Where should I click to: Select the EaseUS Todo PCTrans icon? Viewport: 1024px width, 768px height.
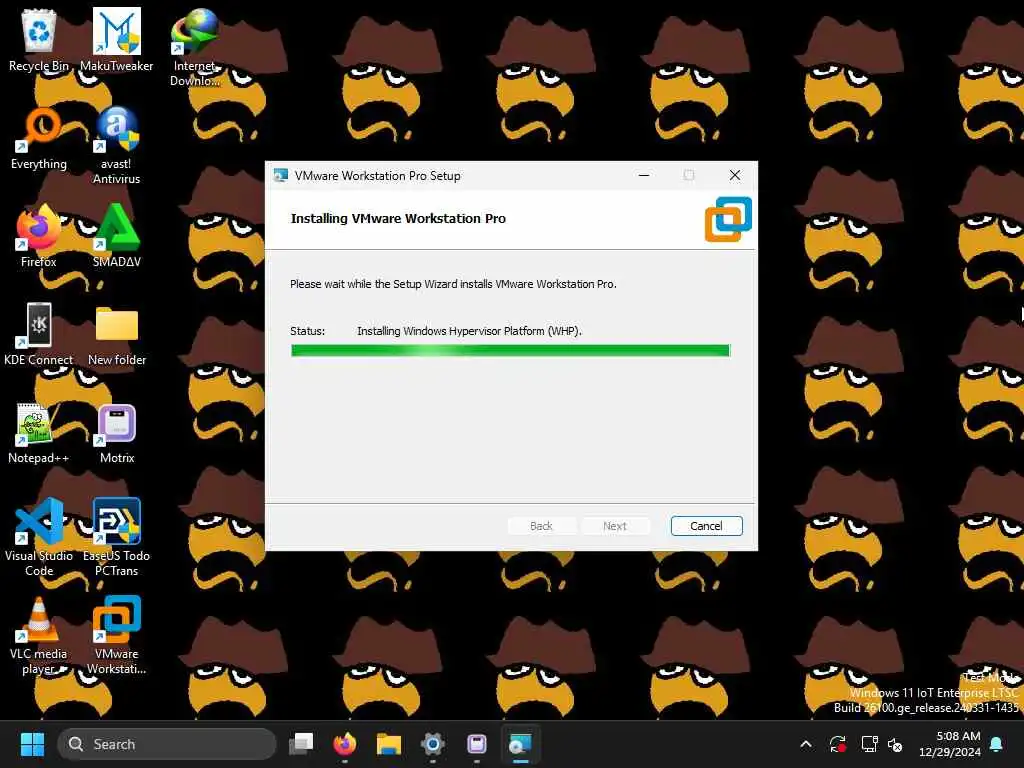click(117, 537)
